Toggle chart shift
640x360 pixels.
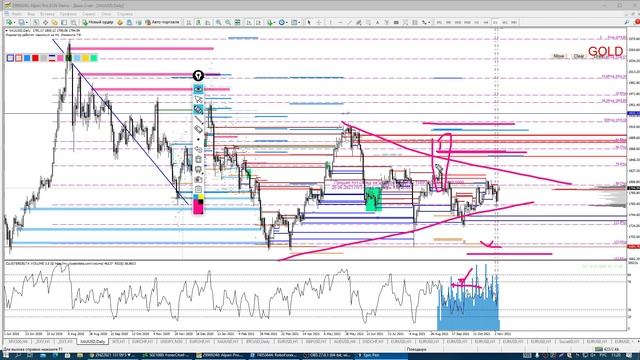(258, 22)
